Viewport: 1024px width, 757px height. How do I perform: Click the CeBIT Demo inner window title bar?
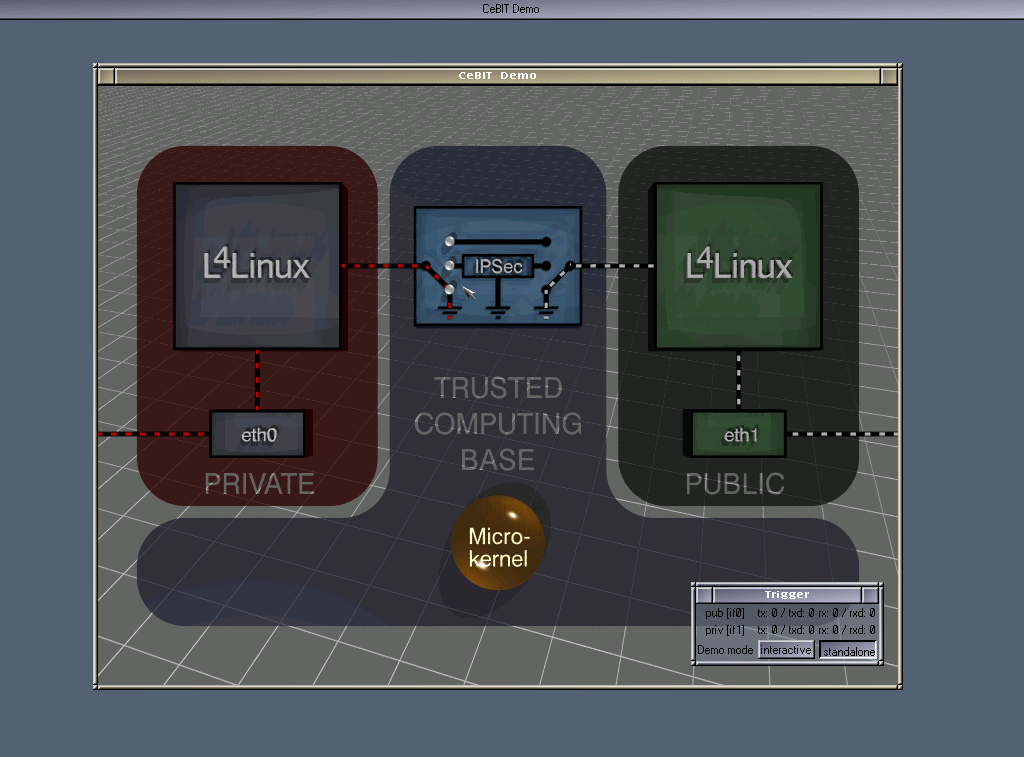[x=497, y=76]
